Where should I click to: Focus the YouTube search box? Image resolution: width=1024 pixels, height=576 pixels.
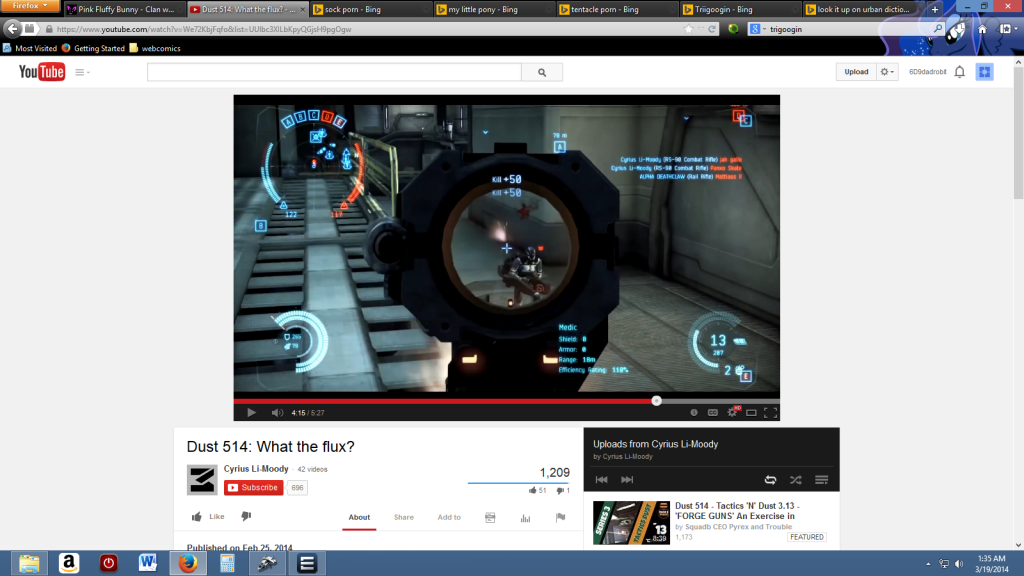coord(334,72)
